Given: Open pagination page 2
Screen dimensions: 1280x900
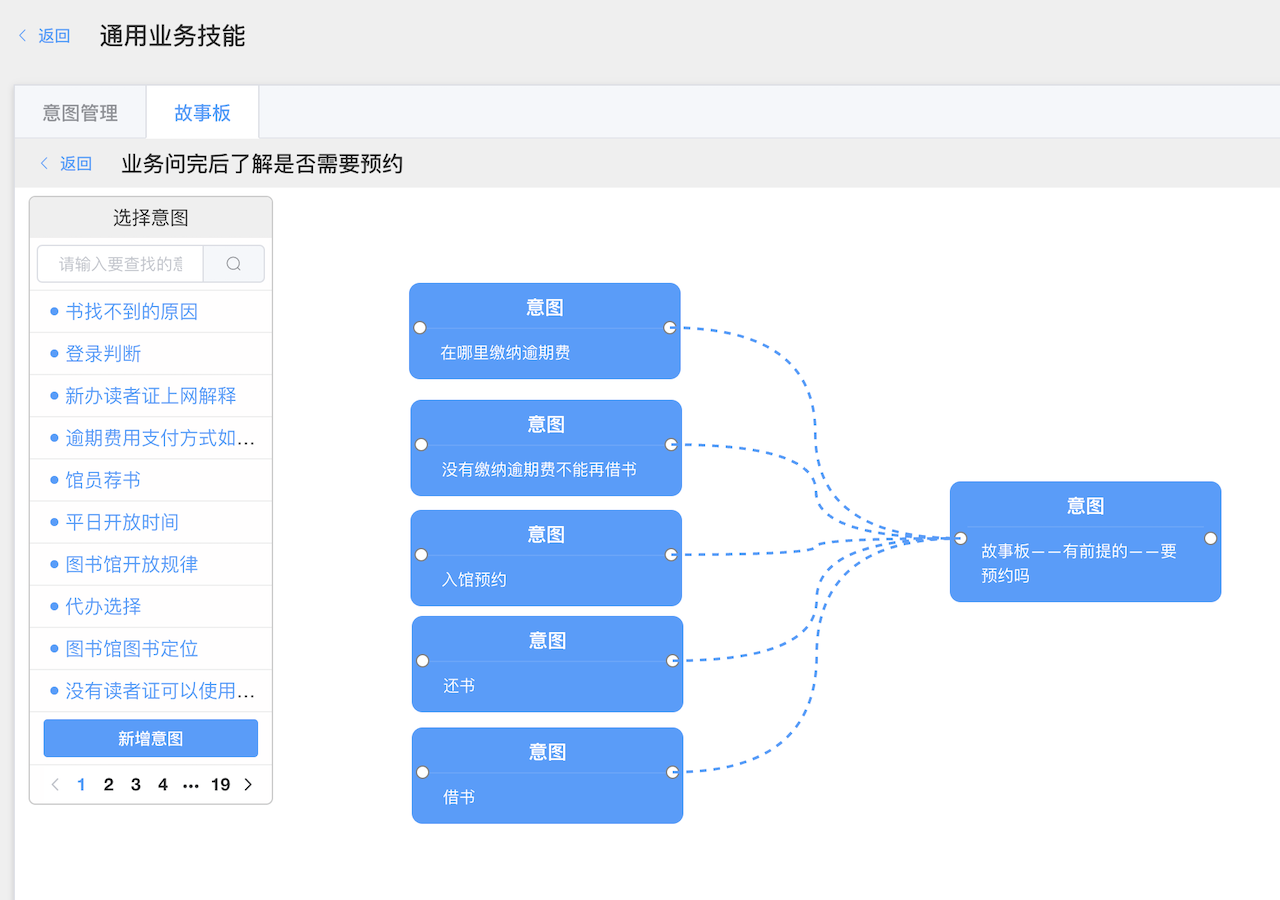Looking at the screenshot, I should coord(109,785).
